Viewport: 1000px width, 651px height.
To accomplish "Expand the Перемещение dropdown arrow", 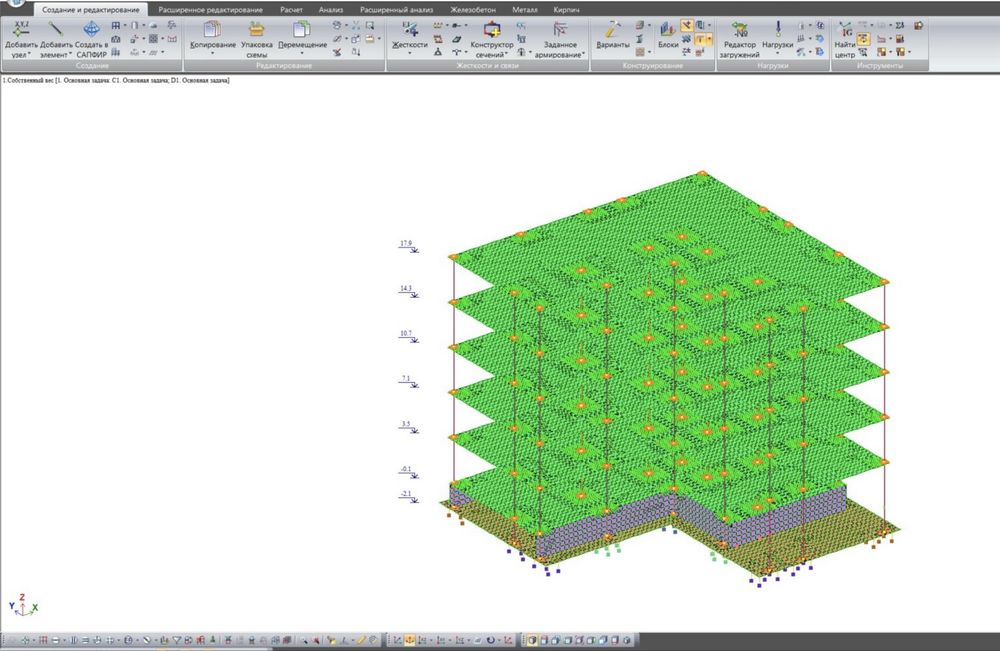I will coord(302,54).
